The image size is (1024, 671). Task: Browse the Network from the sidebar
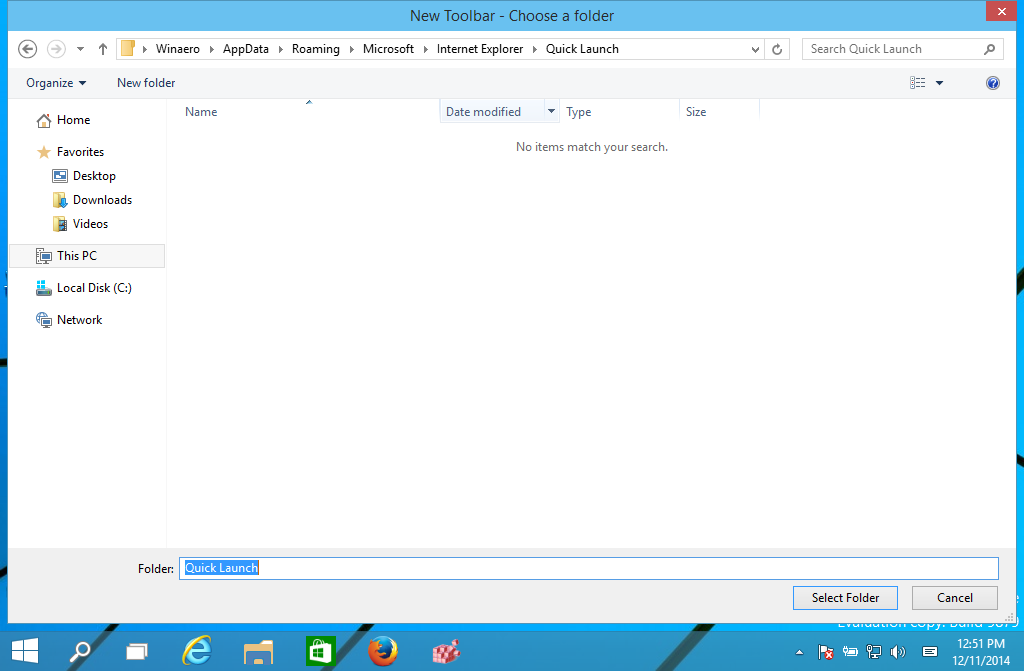pyautogui.click(x=80, y=319)
